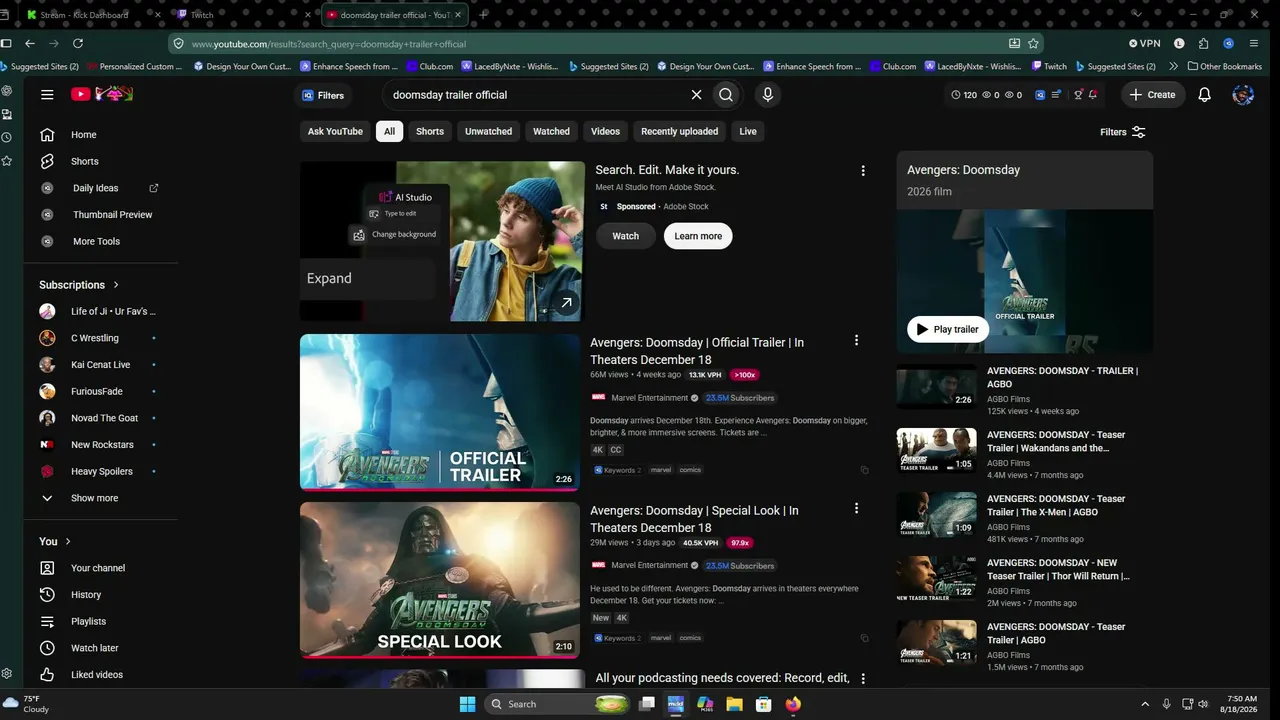Screen dimensions: 1280x720
Task: Clear the search box text
Action: (696, 95)
